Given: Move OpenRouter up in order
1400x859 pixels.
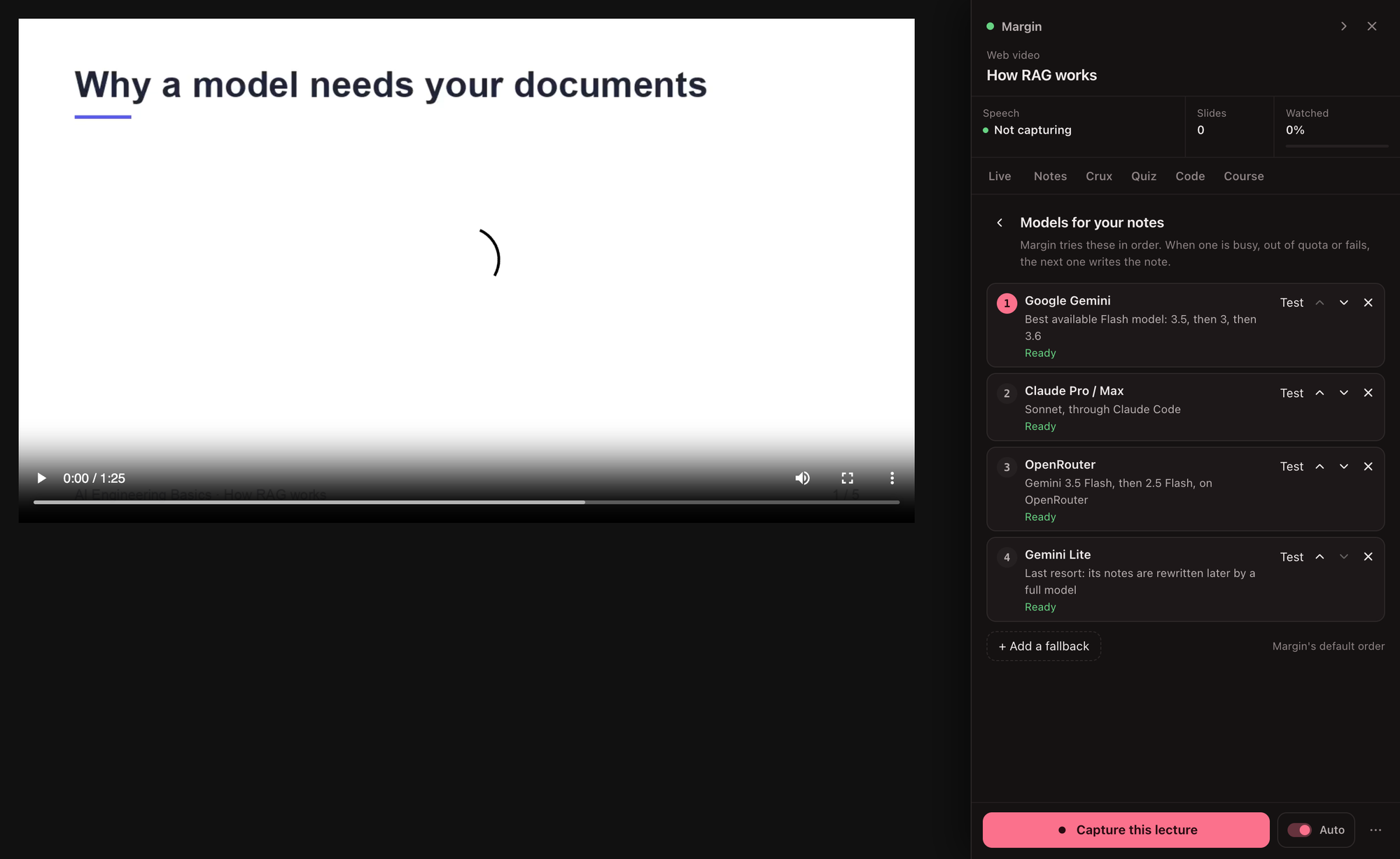Looking at the screenshot, I should [x=1319, y=466].
